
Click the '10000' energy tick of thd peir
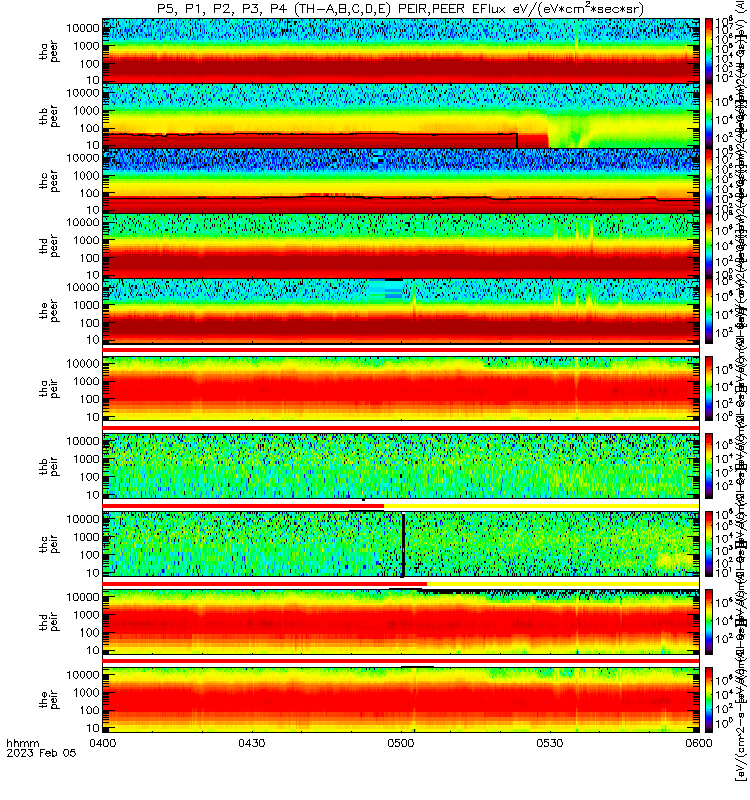click(x=83, y=597)
